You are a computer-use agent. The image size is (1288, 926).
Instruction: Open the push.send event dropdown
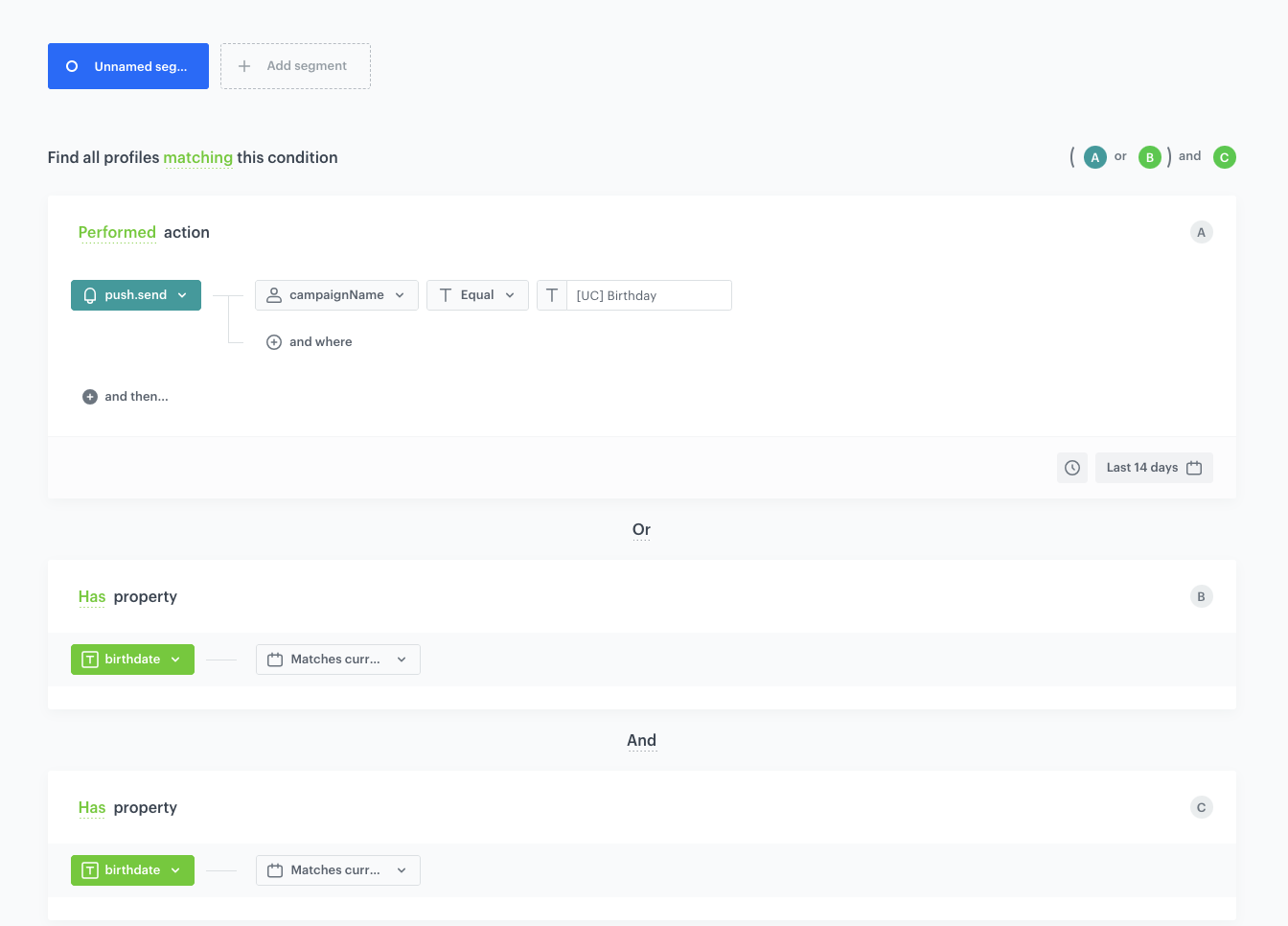pyautogui.click(x=136, y=295)
